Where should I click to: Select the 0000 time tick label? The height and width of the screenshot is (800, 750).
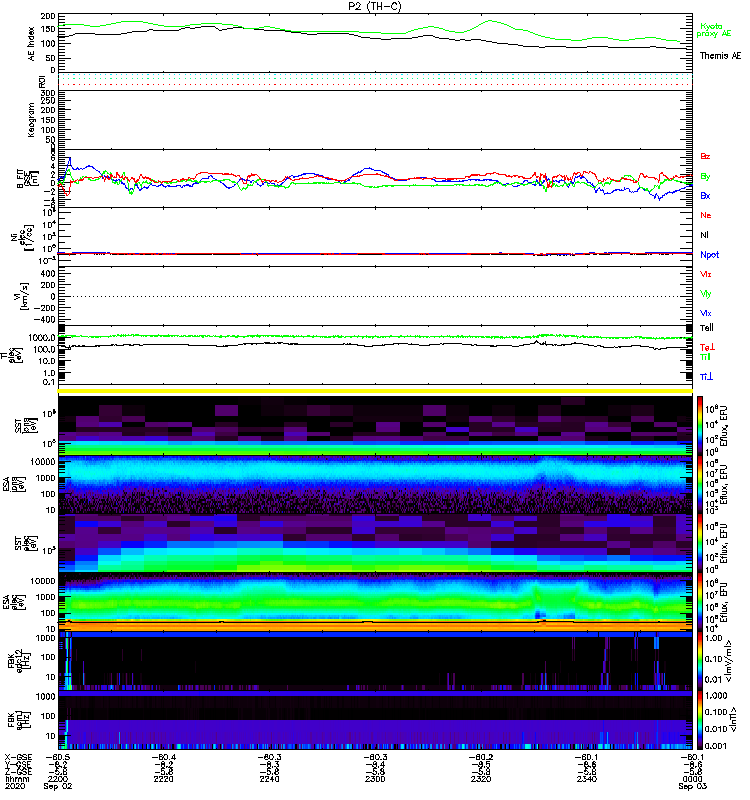point(692,779)
